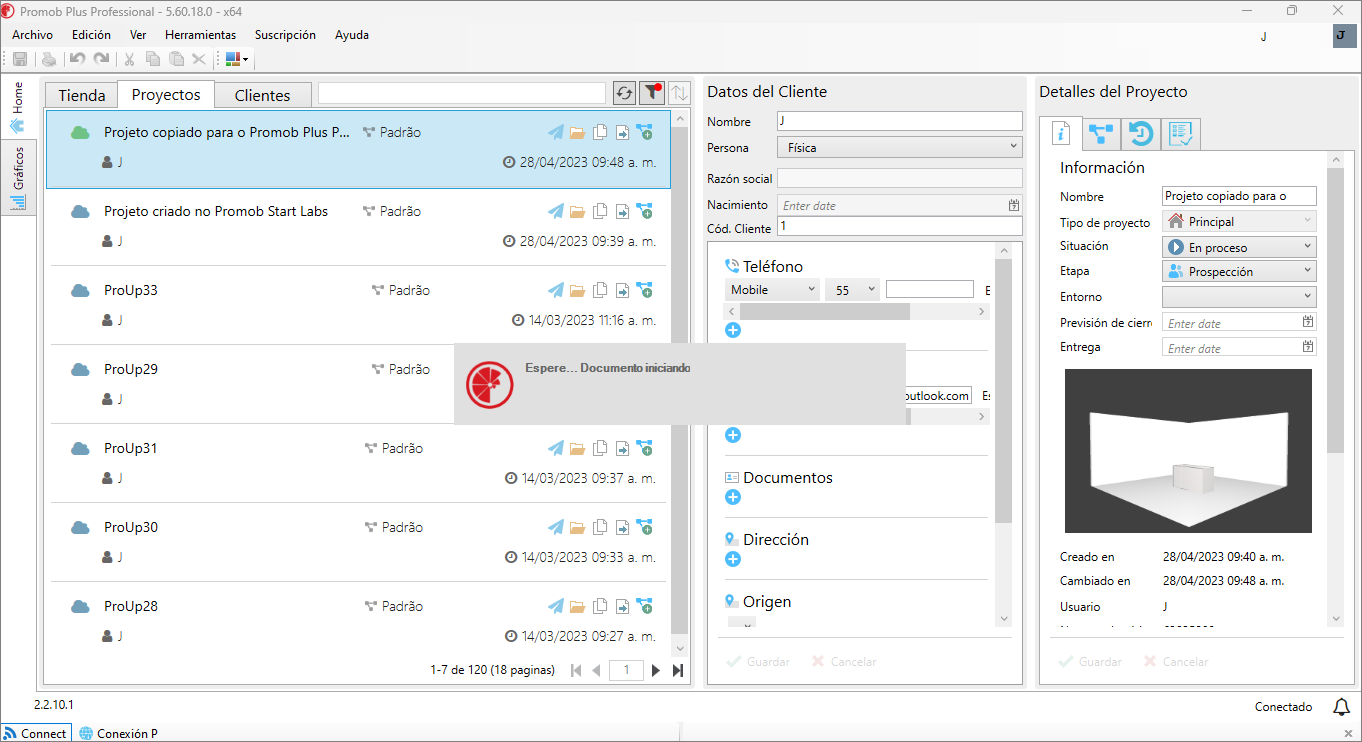Add a new phone with plus icon
The width and height of the screenshot is (1362, 742).
point(733,330)
